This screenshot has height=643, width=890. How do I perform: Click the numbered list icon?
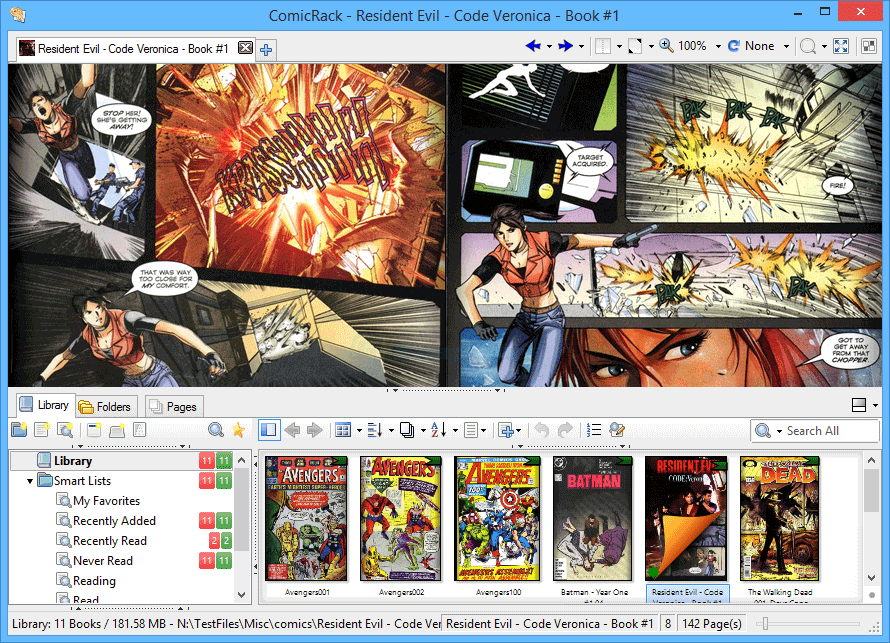(594, 430)
